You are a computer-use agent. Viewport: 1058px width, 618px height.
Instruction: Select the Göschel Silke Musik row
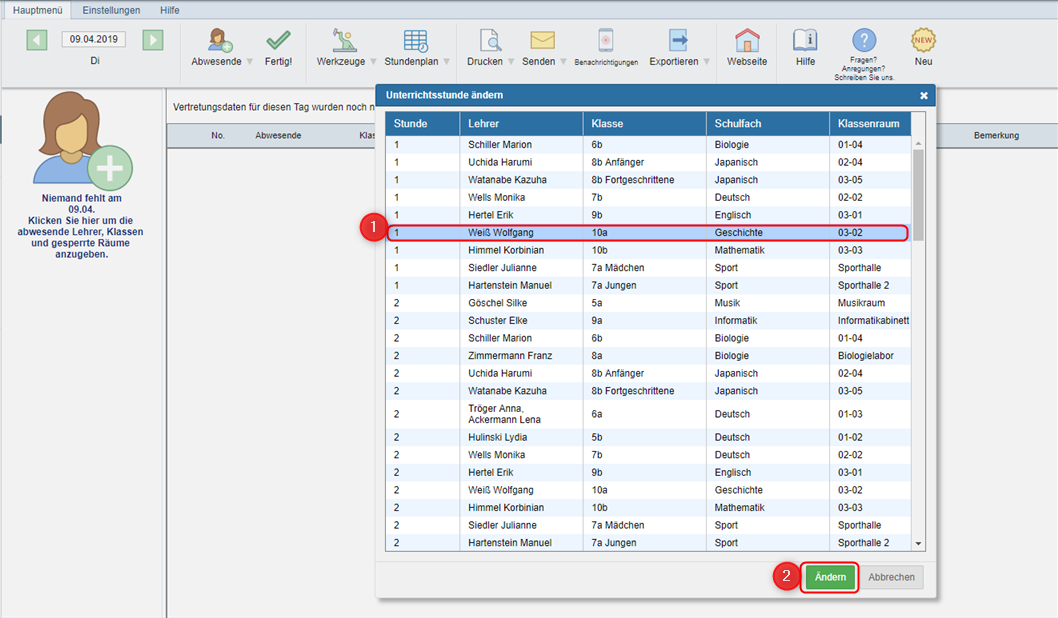[x=648, y=303]
